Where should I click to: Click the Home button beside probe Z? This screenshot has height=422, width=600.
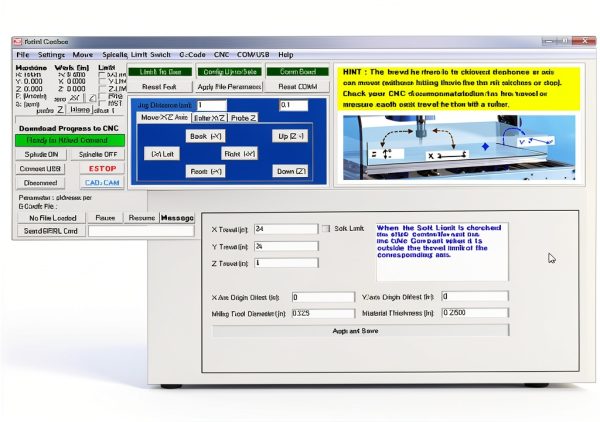[x=80, y=110]
